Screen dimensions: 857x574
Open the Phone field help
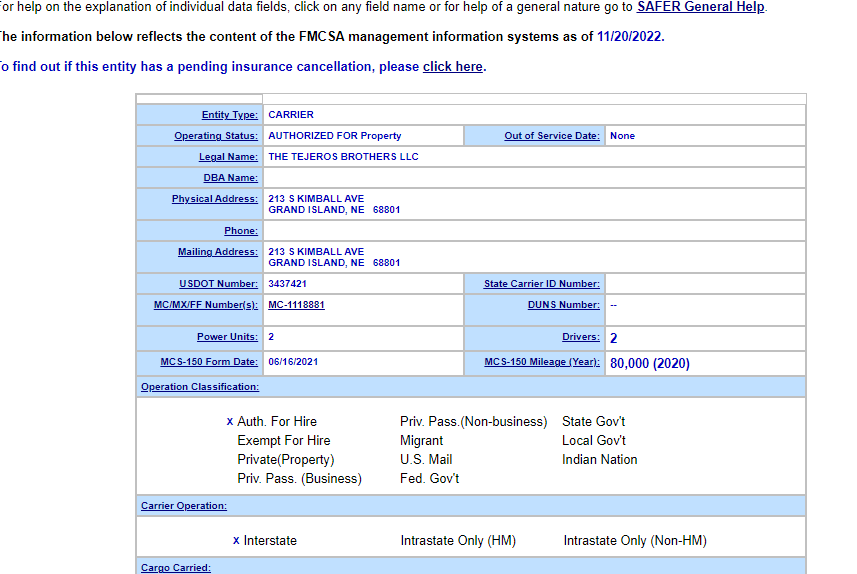[241, 231]
